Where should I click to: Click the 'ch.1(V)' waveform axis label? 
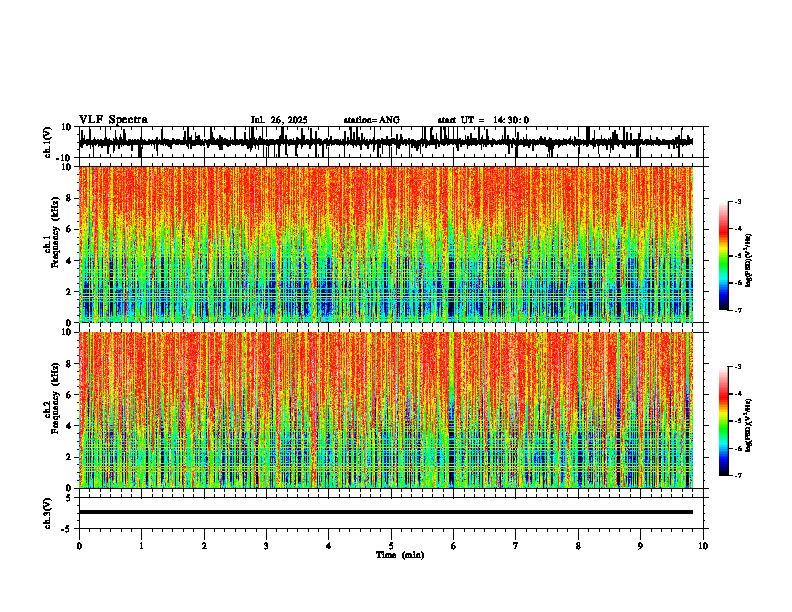point(48,142)
